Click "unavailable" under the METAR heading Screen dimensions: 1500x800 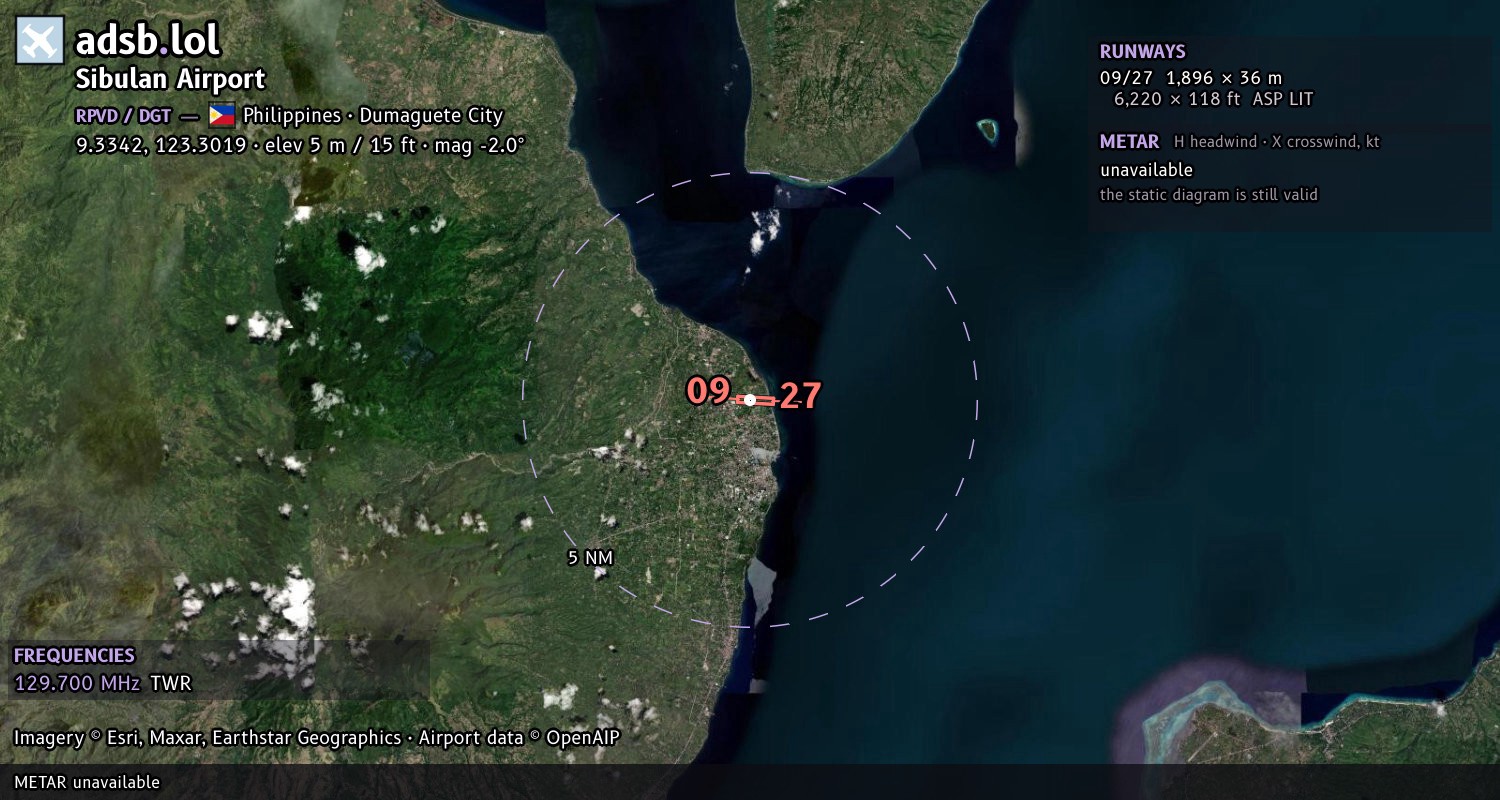(1147, 170)
